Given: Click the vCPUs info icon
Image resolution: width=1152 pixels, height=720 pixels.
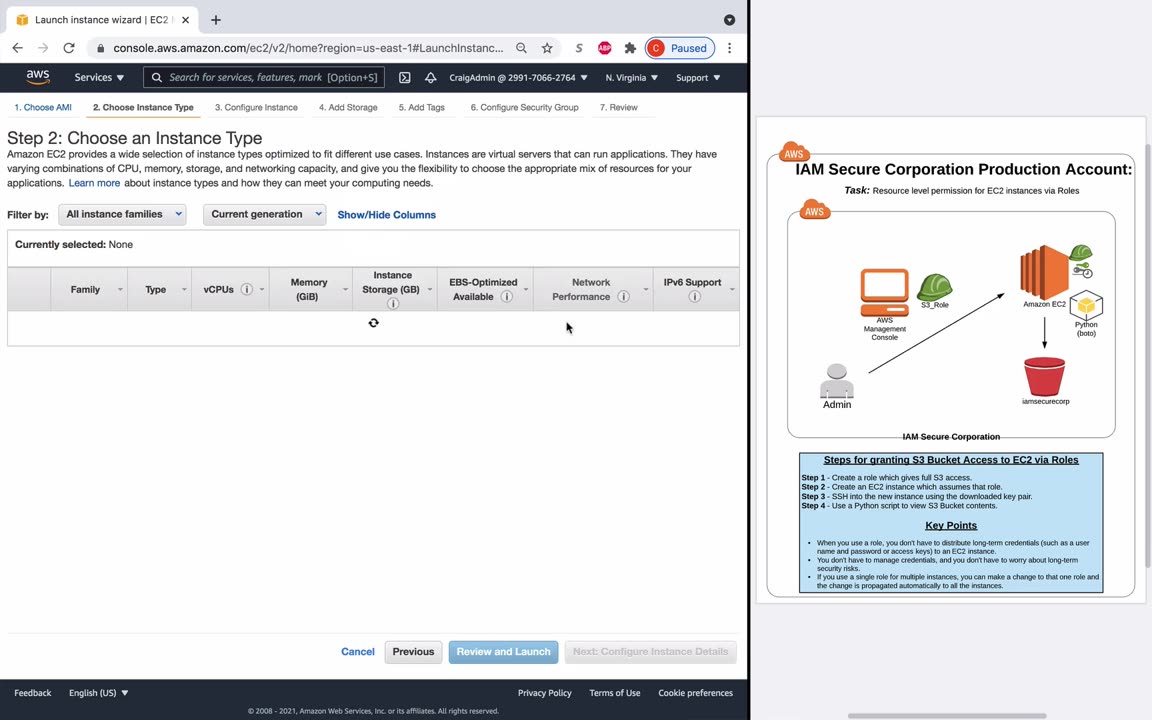Looking at the screenshot, I should [247, 289].
